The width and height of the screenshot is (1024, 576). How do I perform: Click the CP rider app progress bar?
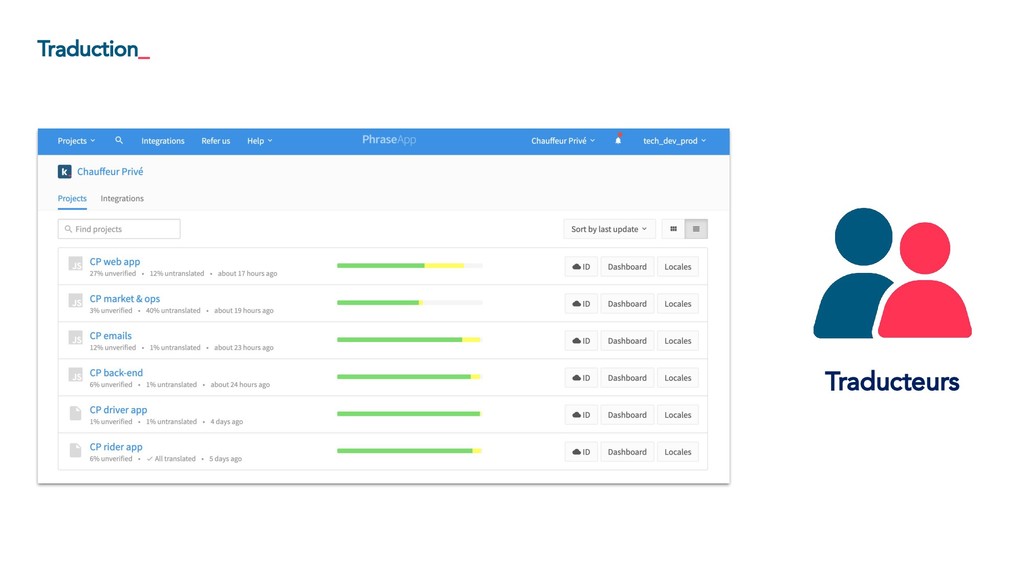click(x=409, y=451)
